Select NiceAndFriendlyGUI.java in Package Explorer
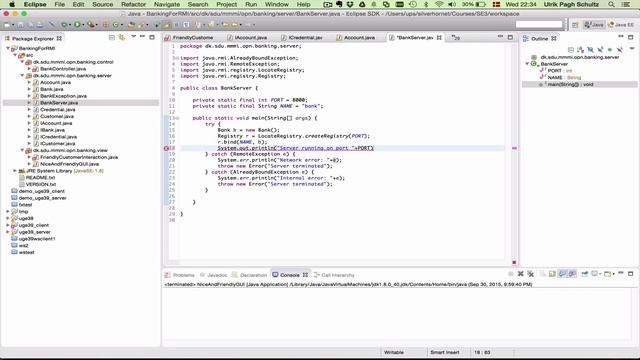The width and height of the screenshot is (640, 360). pyautogui.click(x=69, y=164)
